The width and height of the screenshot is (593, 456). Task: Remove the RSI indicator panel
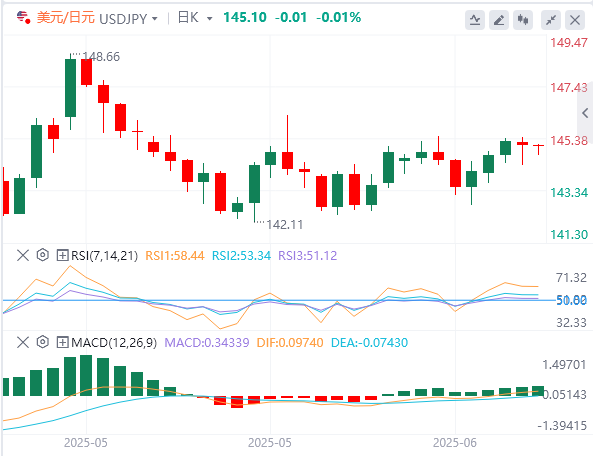click(23, 255)
